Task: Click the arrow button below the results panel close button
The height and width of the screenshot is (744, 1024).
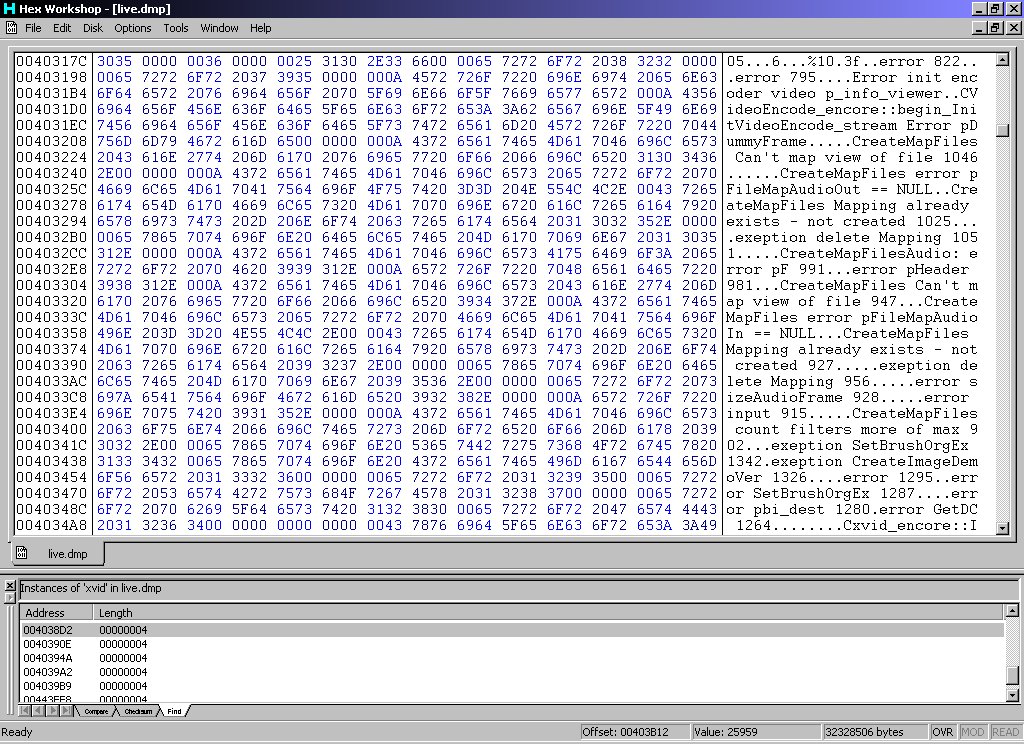Action: tap(10, 597)
